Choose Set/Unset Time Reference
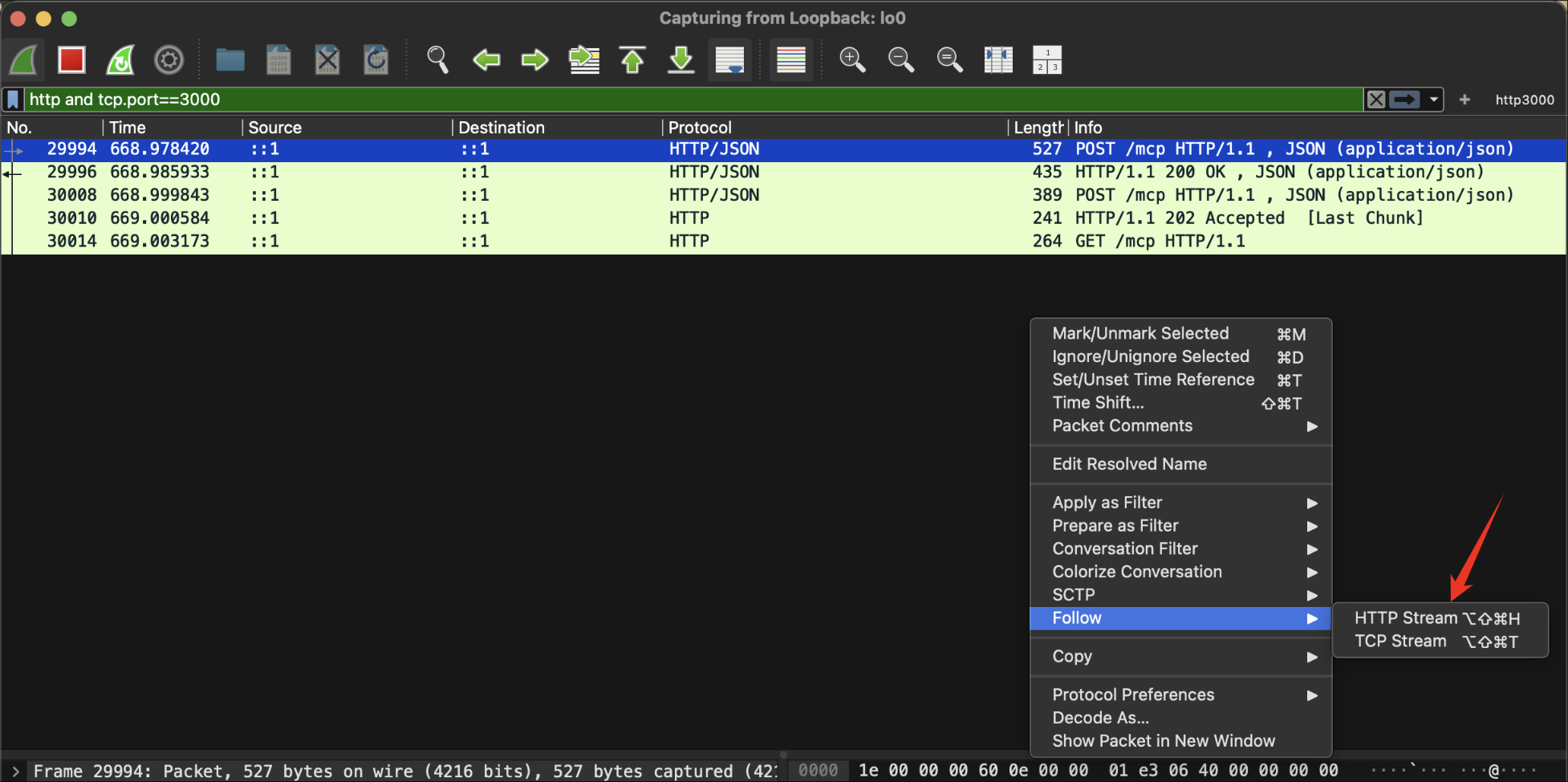This screenshot has width=1568, height=782. (1180, 380)
